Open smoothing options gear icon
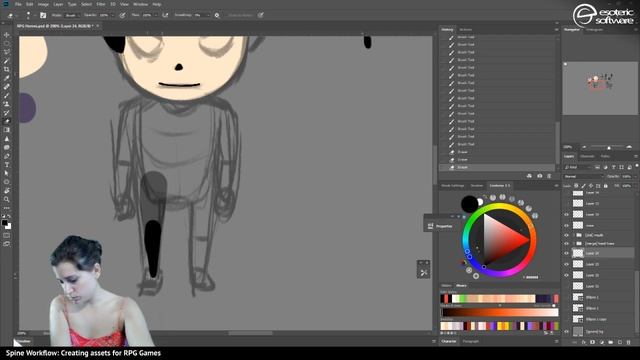 (217, 15)
